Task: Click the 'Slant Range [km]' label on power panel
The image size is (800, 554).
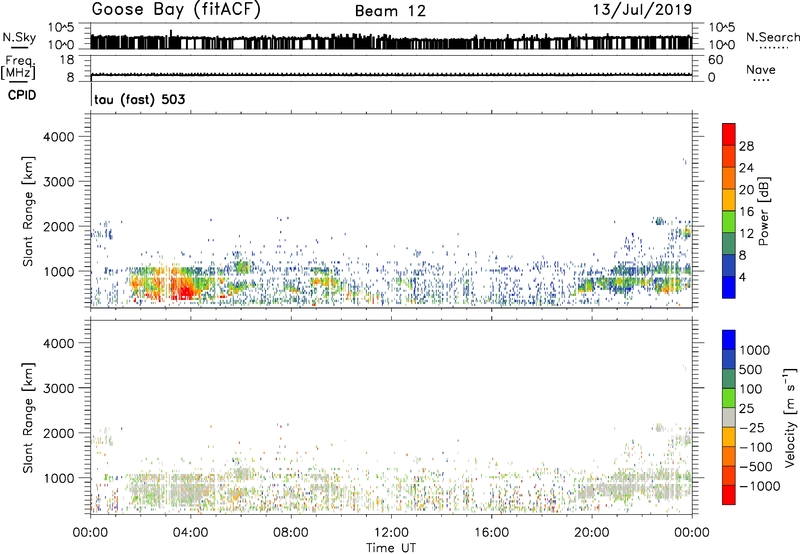Action: pyautogui.click(x=28, y=211)
